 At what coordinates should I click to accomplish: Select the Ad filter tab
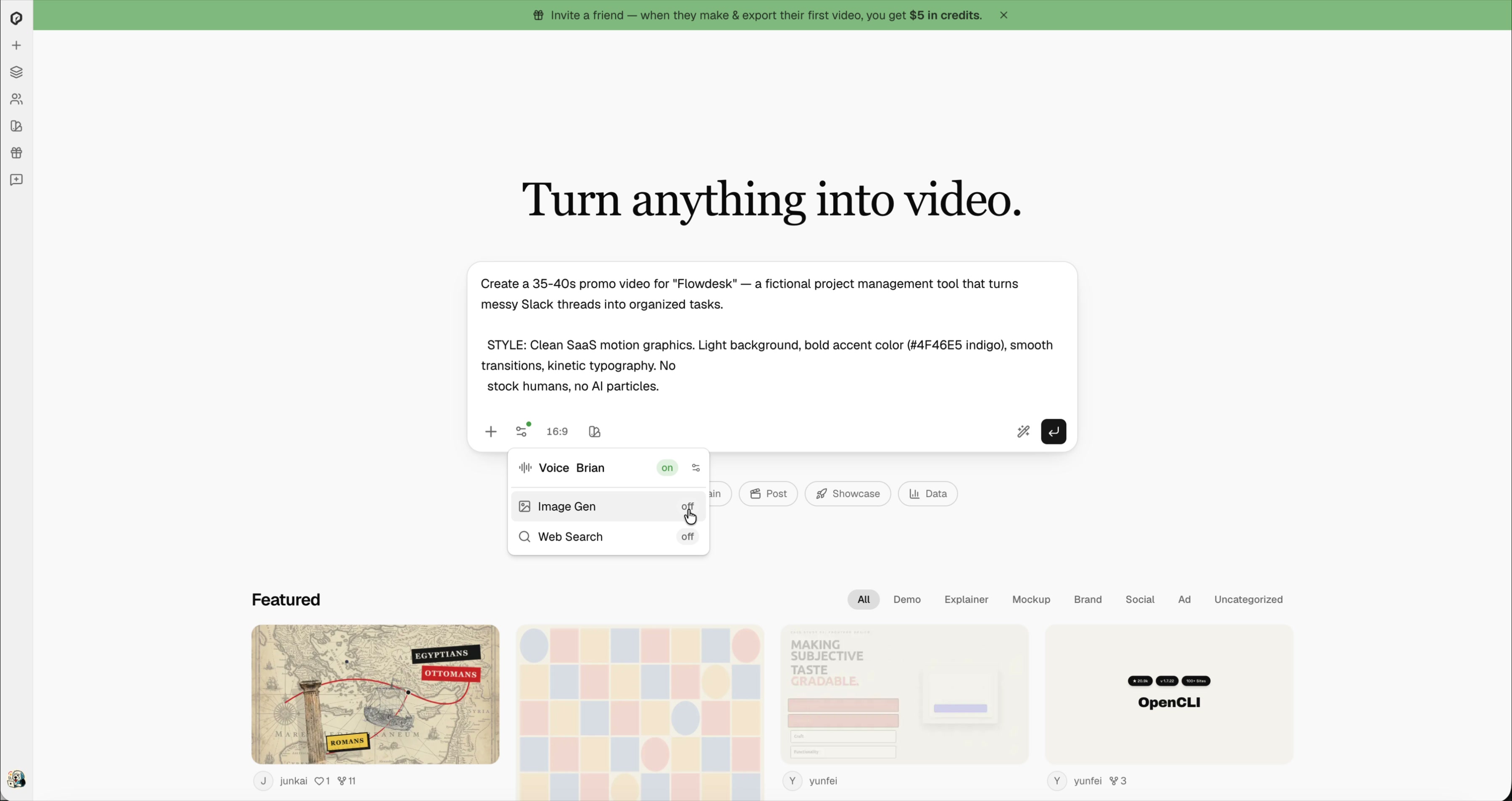tap(1184, 600)
